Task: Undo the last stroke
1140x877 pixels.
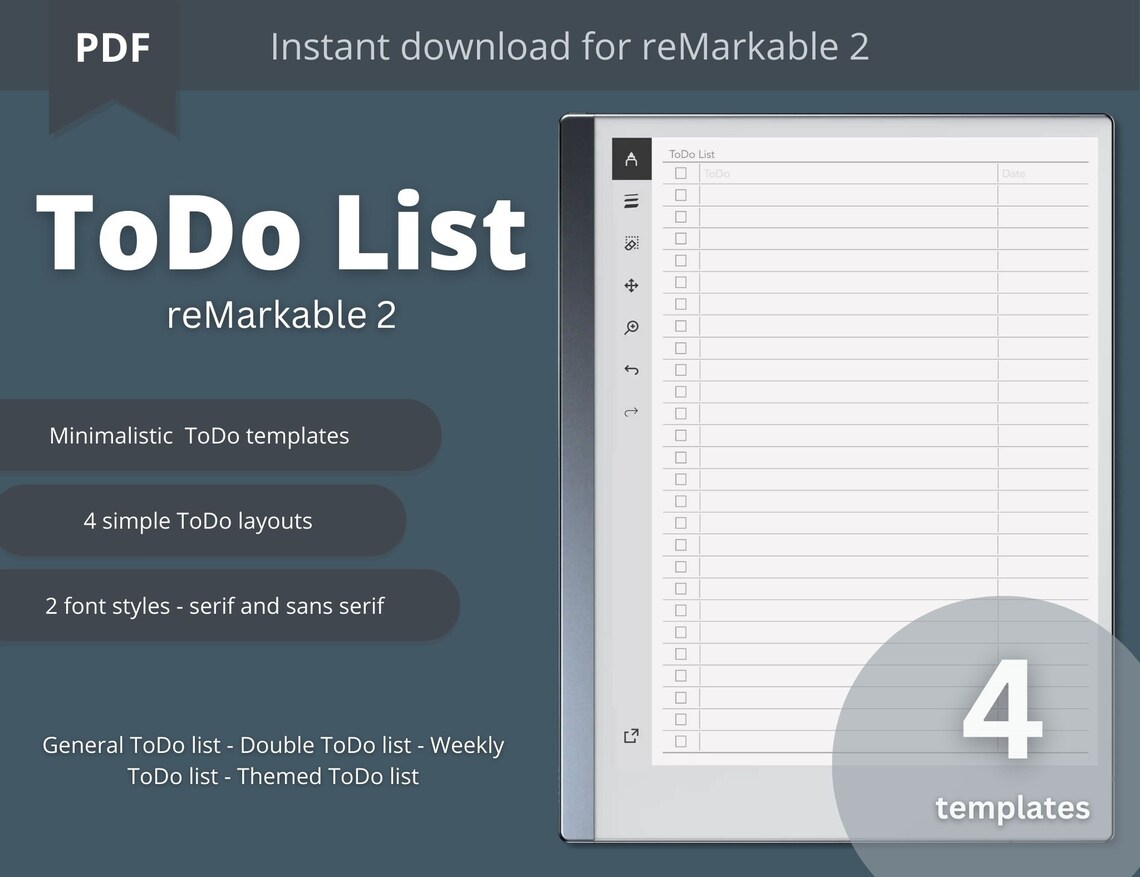Action: pyautogui.click(x=631, y=369)
